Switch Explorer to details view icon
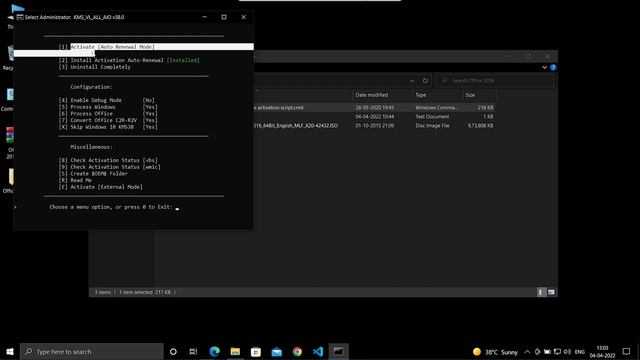The width and height of the screenshot is (640, 360). pyautogui.click(x=541, y=292)
